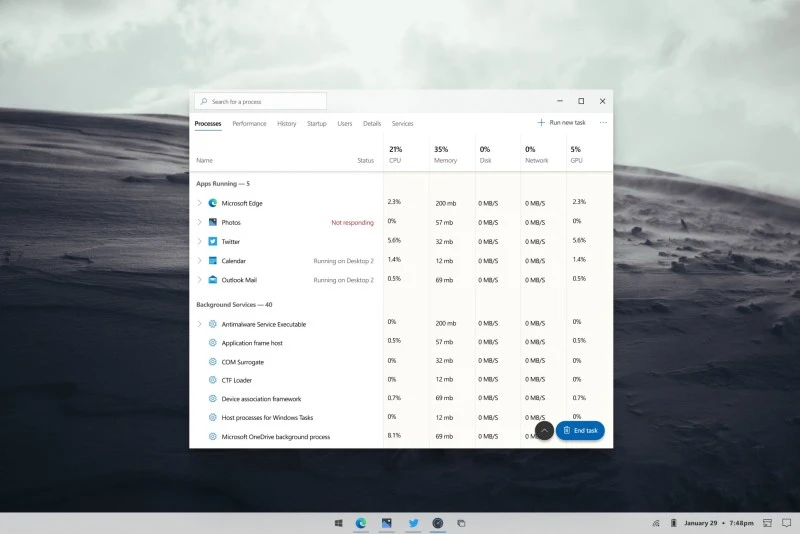Switch to the Performance tab

pos(249,124)
